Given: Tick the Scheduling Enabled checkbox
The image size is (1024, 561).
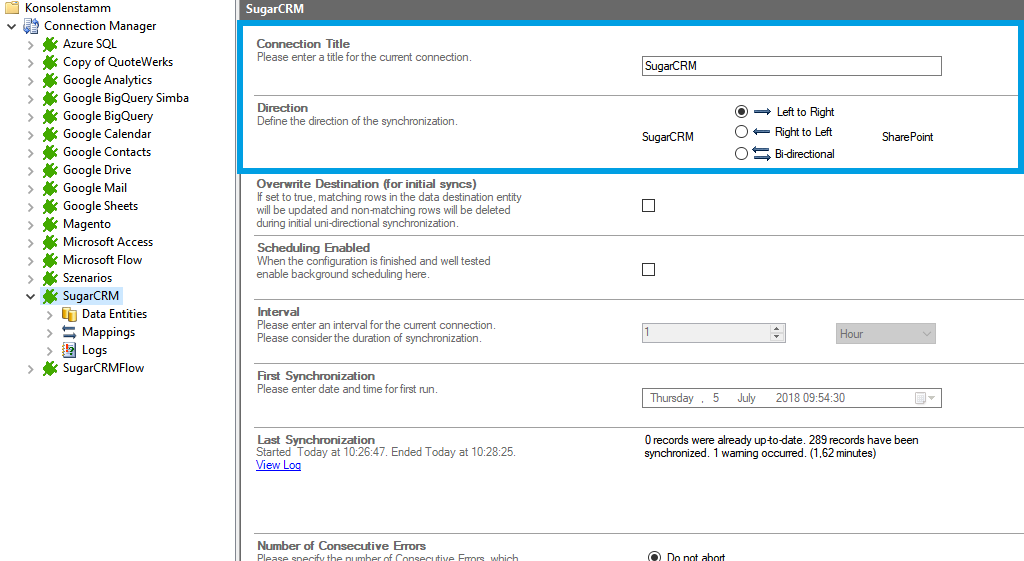Looking at the screenshot, I should (648, 270).
